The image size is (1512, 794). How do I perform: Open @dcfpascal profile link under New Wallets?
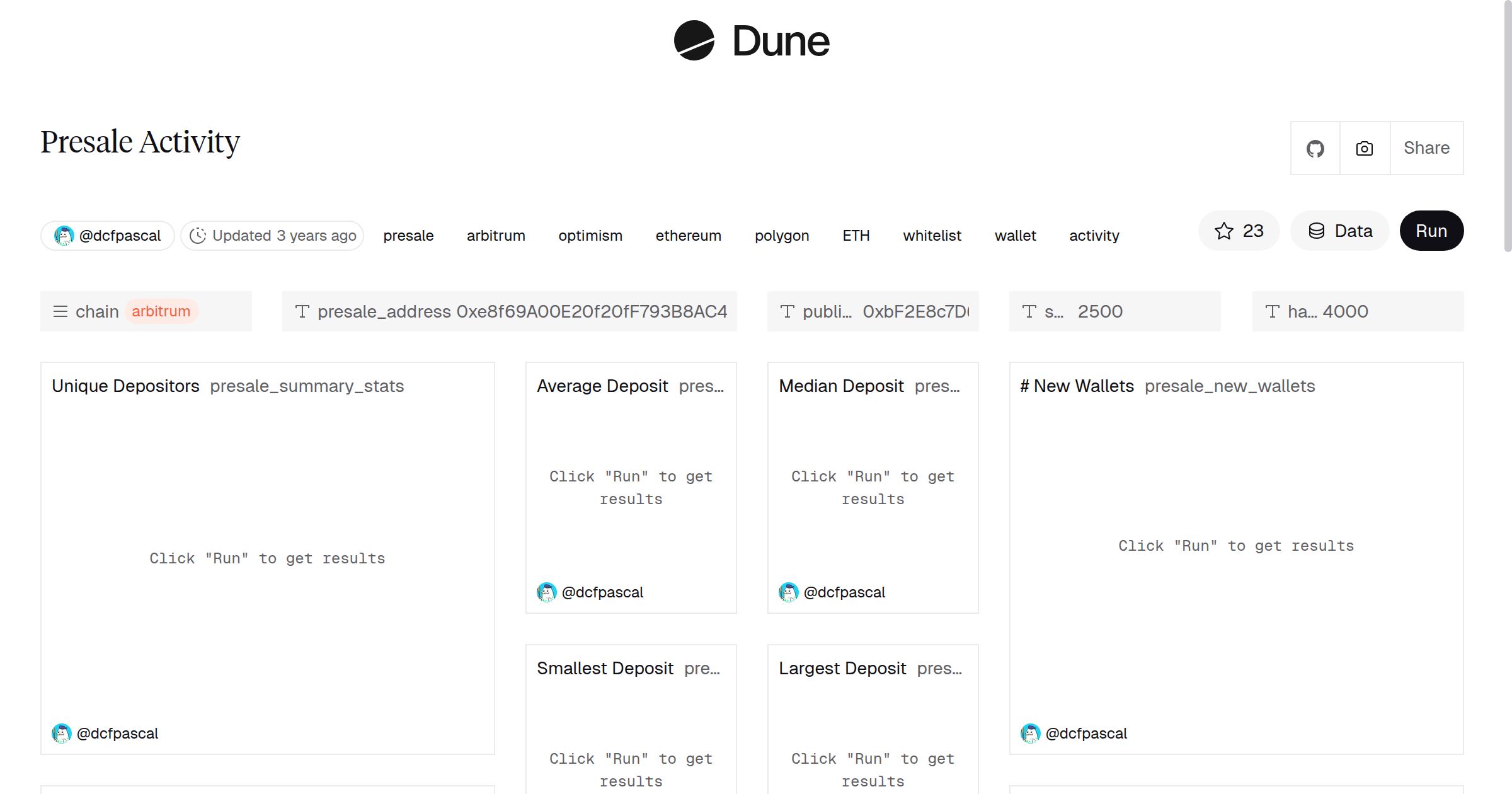pos(1087,733)
